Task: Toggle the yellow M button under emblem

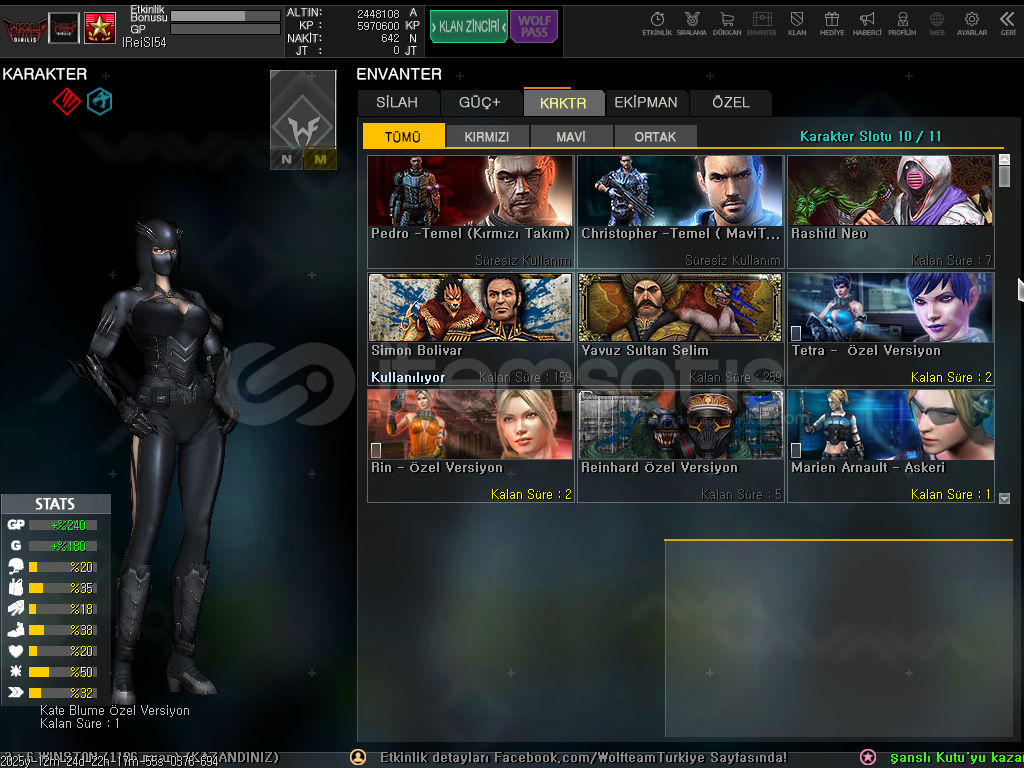Action: pos(320,159)
